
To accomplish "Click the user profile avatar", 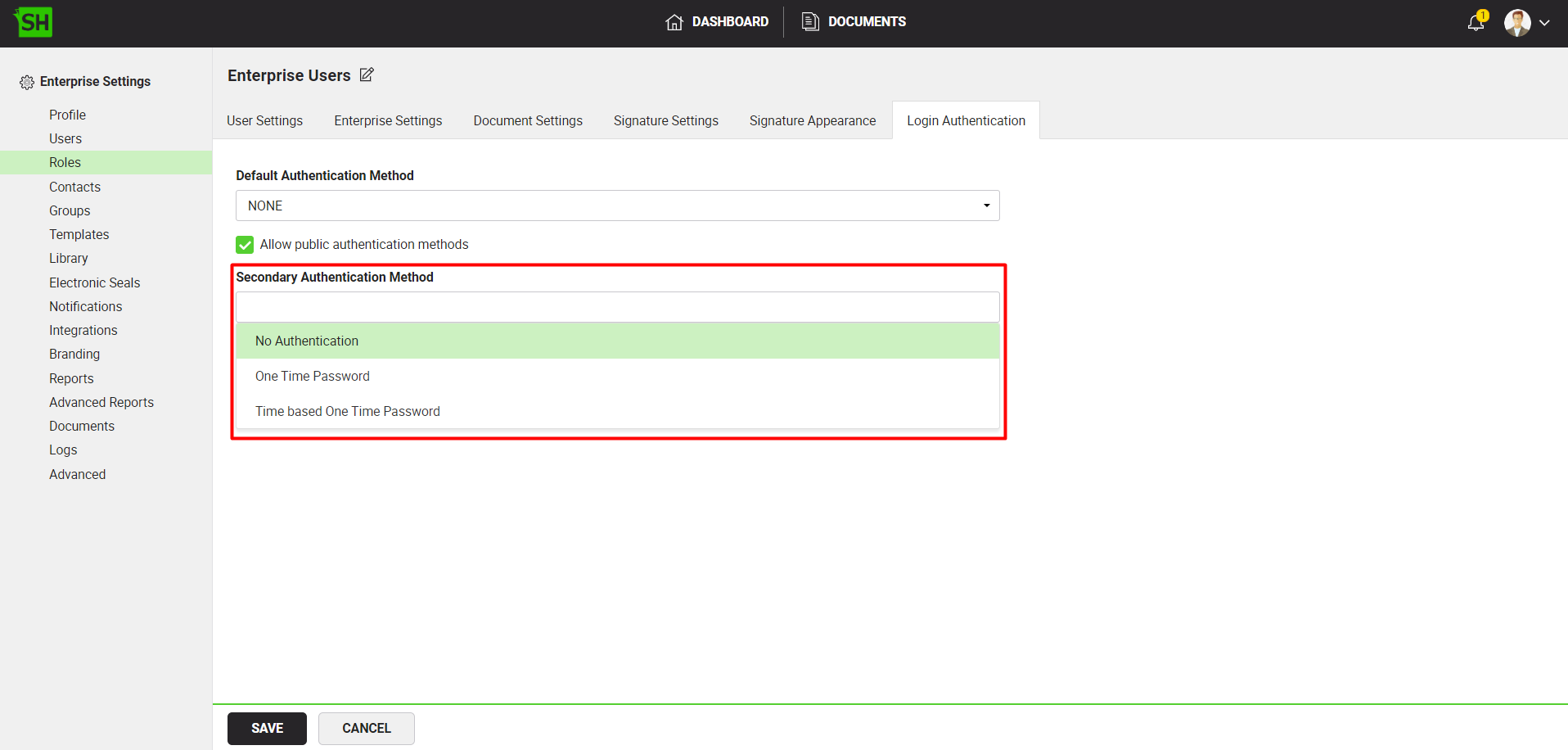I will pos(1516,23).
